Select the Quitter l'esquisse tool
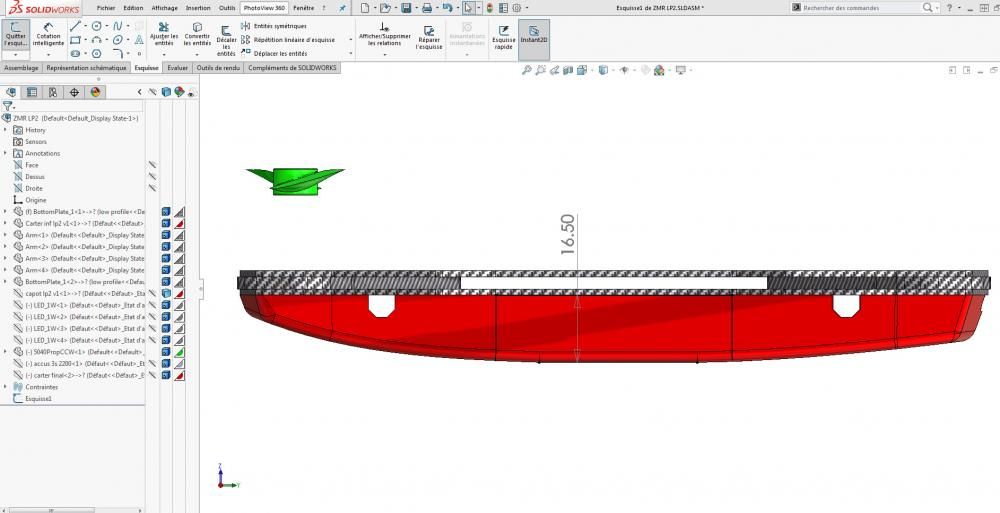The image size is (1000, 513). 15,35
